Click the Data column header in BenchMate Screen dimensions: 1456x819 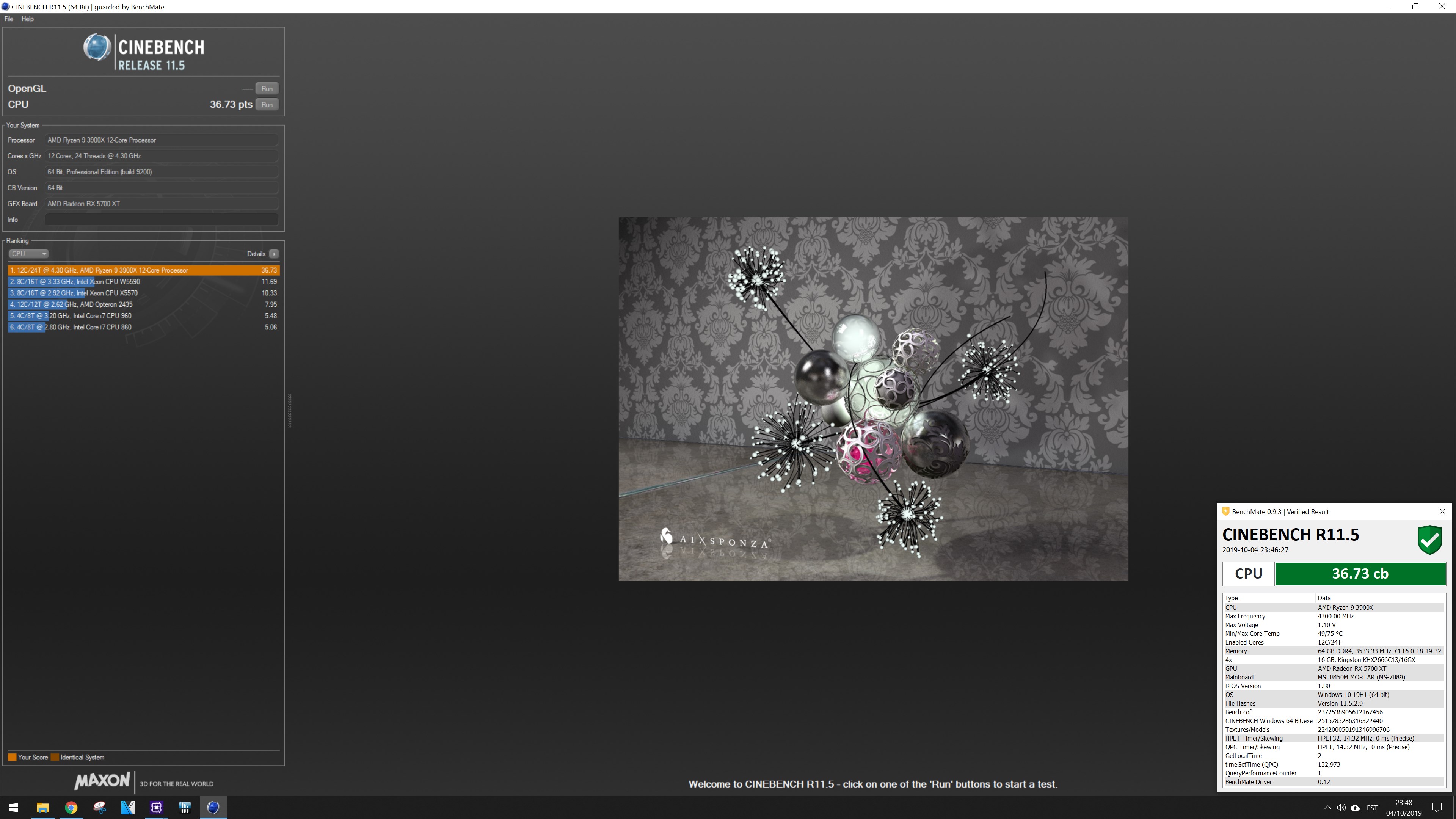coord(1381,598)
